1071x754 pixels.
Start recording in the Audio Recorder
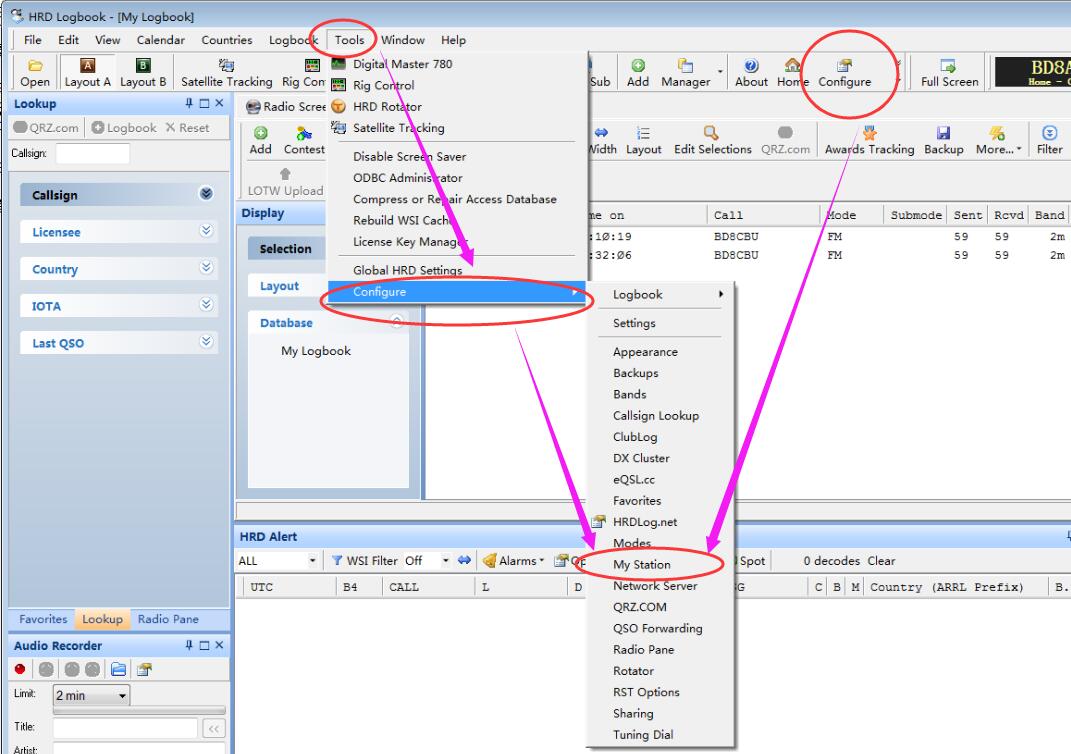(x=20, y=669)
